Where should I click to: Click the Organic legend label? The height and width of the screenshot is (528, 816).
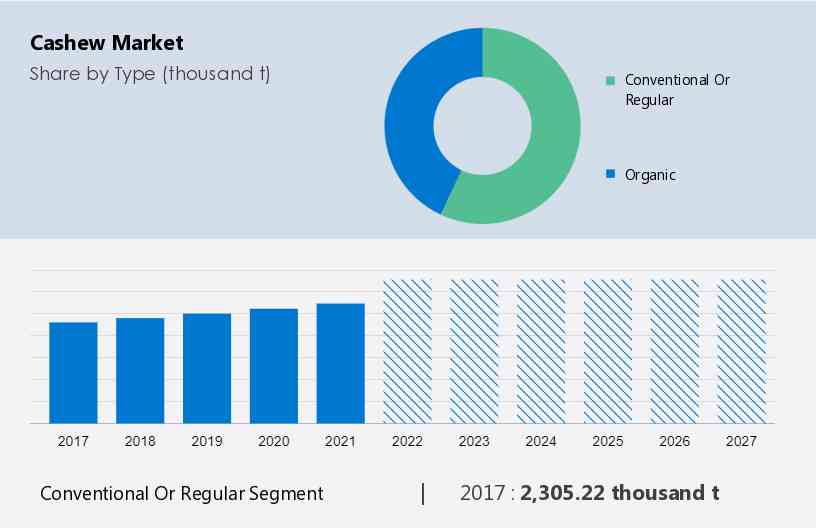pyautogui.click(x=650, y=175)
